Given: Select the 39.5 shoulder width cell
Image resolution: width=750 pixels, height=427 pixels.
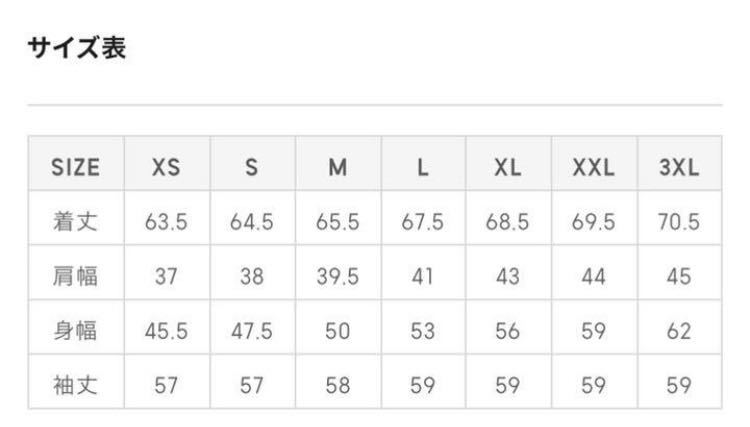Looking at the screenshot, I should point(338,276).
